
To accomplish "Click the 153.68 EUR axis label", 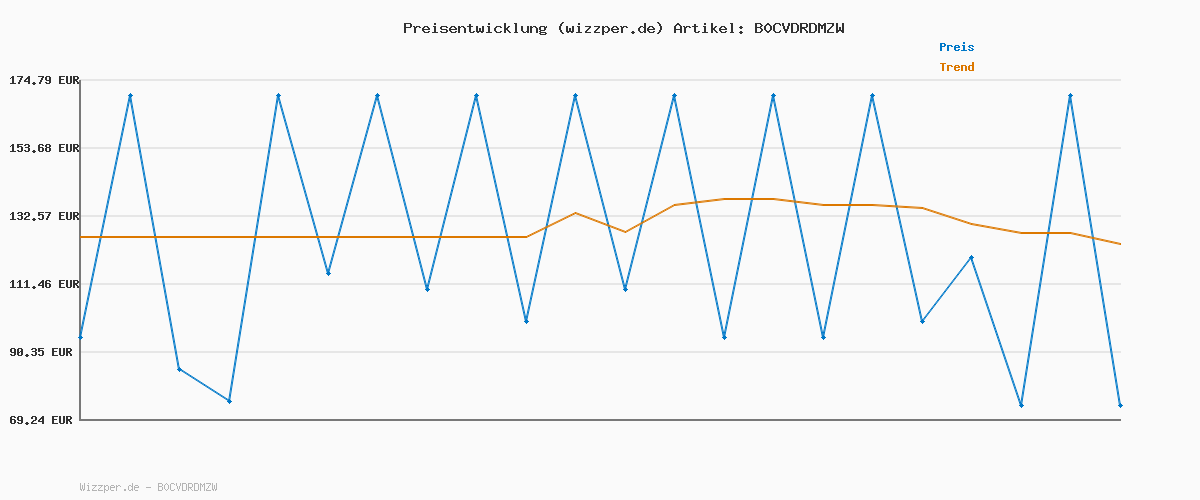I will [43, 148].
